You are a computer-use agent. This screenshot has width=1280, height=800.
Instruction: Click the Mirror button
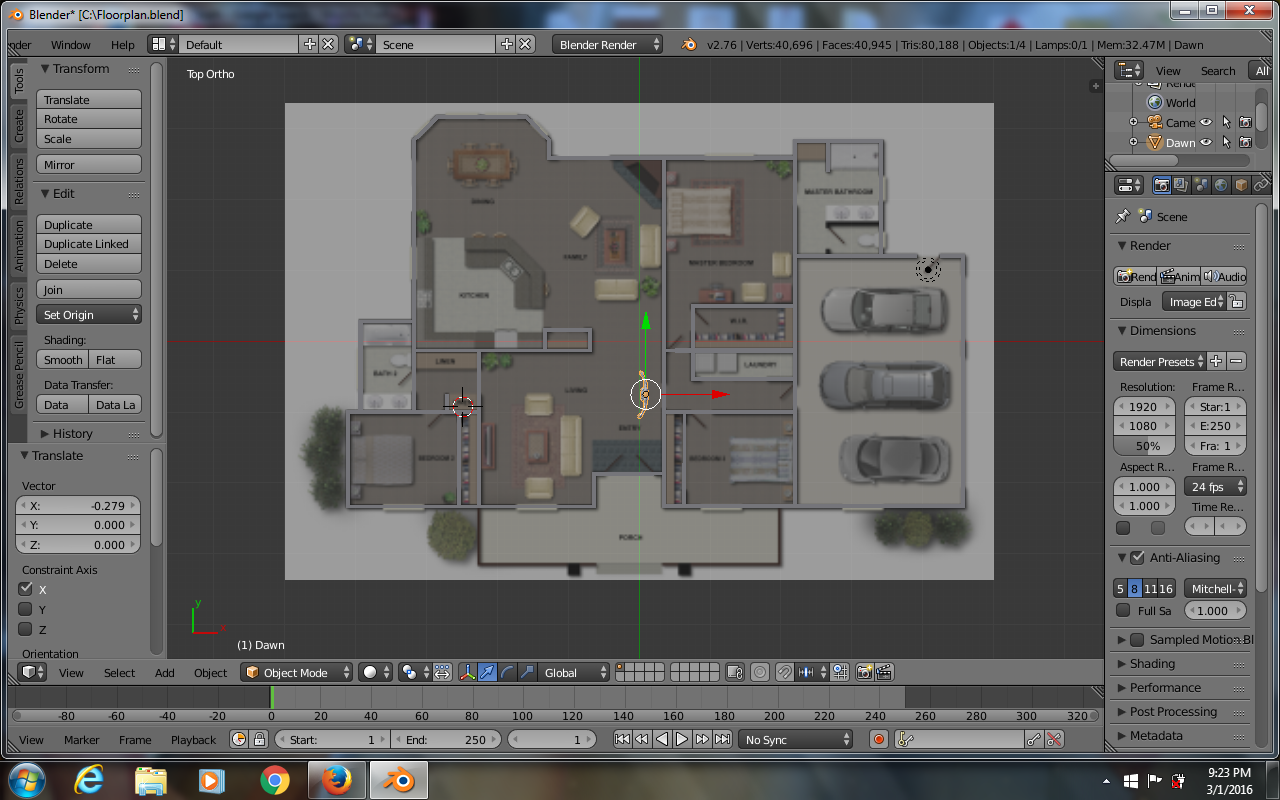tap(89, 165)
